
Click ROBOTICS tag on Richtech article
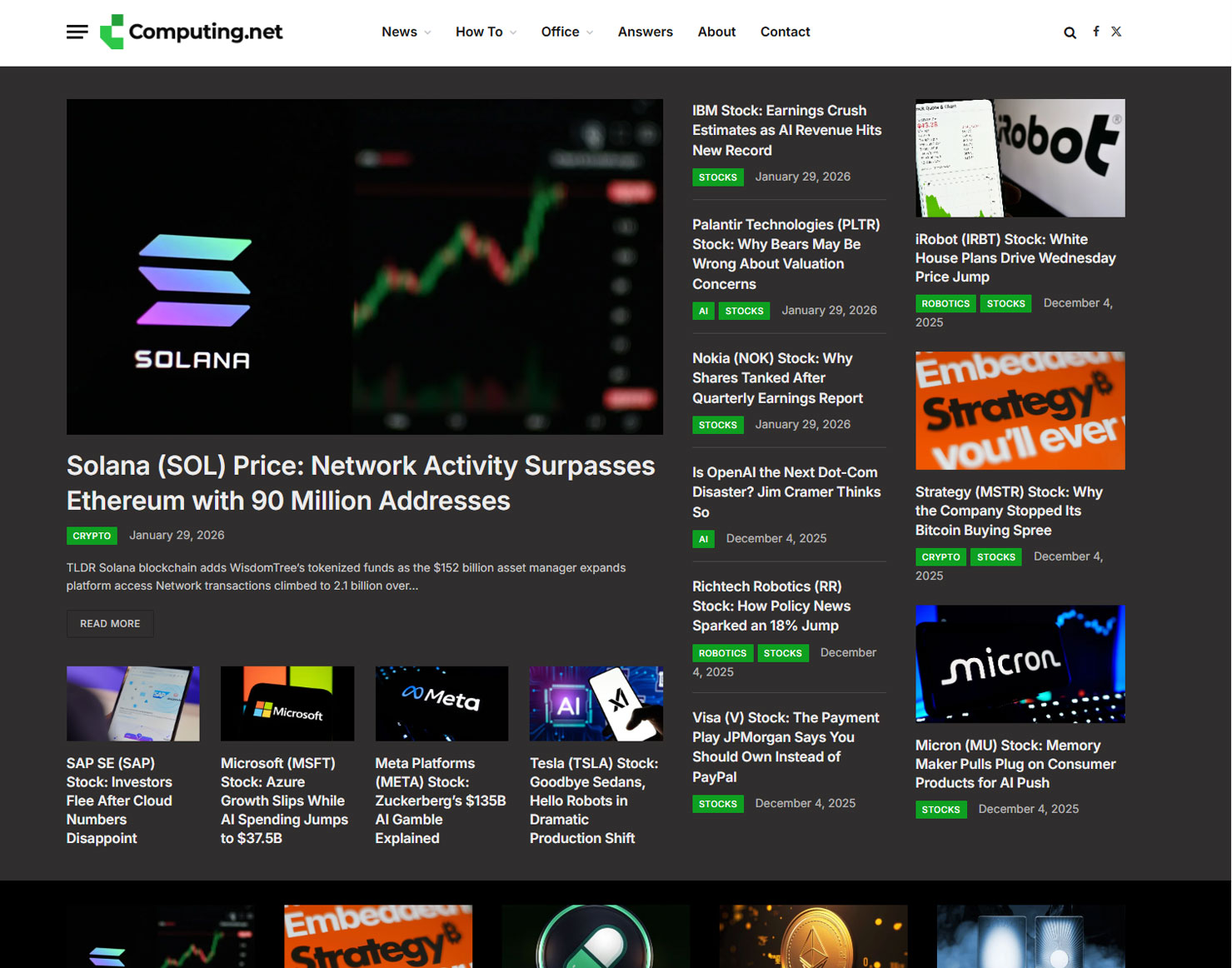tap(722, 653)
